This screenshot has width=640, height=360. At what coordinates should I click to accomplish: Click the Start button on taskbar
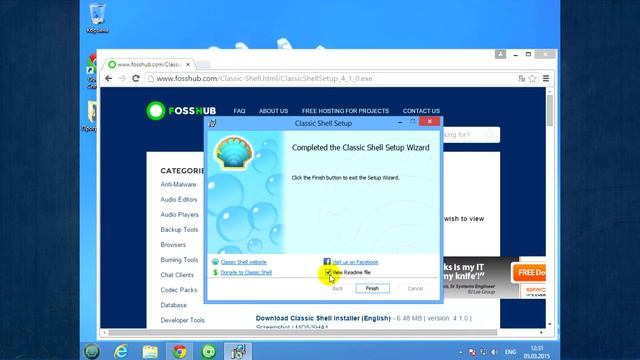click(x=92, y=351)
